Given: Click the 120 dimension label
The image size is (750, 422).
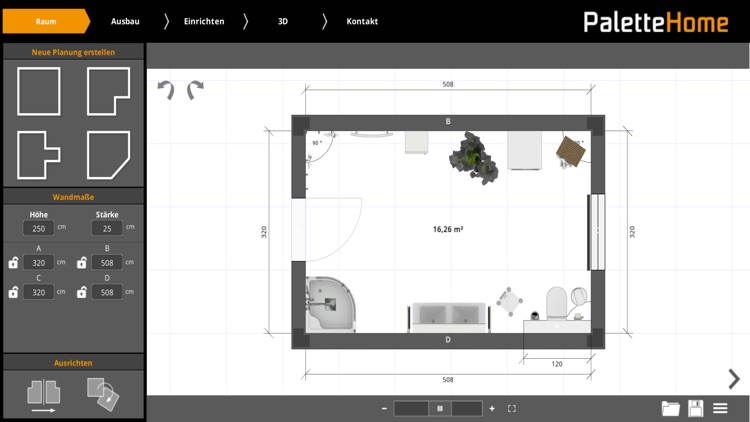Looking at the screenshot, I should [x=557, y=364].
